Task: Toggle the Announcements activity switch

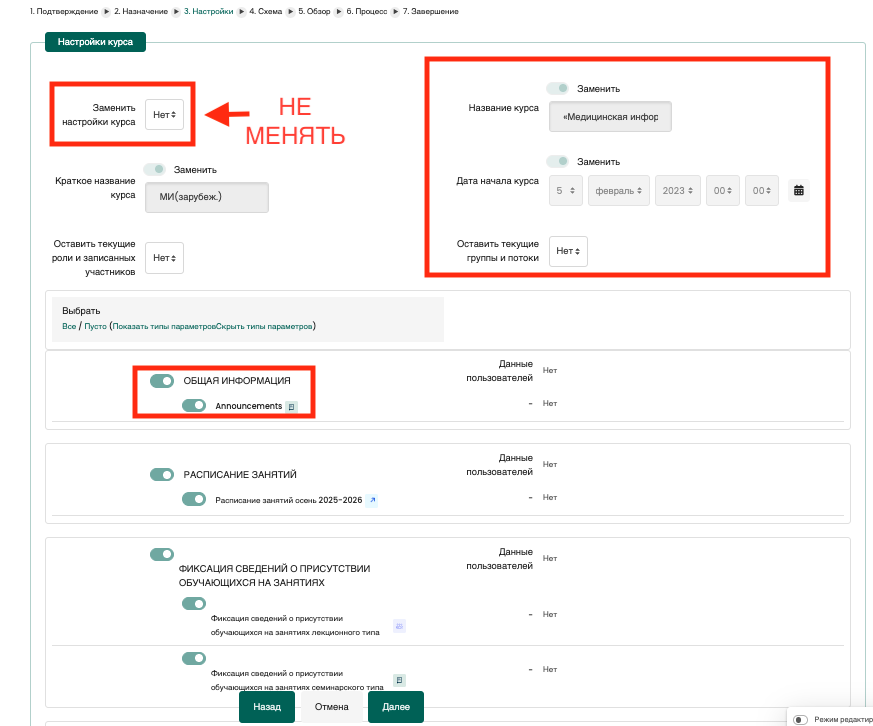Action: coord(194,405)
